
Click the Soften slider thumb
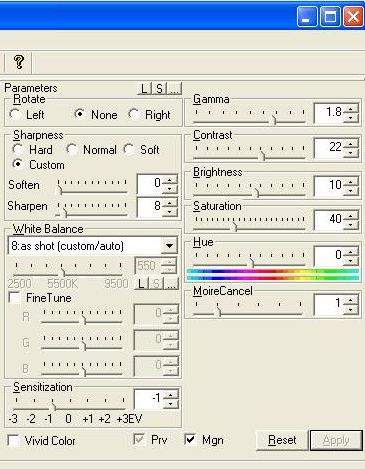(x=59, y=190)
